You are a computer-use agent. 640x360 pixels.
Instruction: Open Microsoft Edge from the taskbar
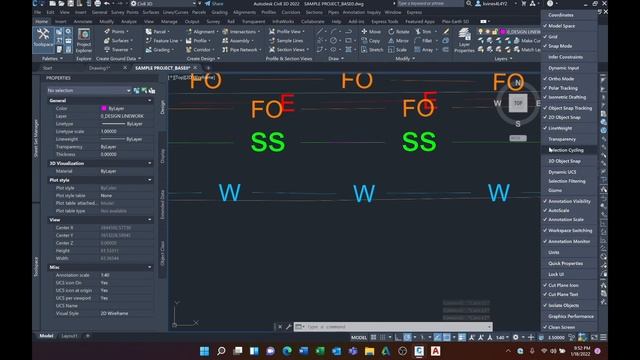pos(287,351)
